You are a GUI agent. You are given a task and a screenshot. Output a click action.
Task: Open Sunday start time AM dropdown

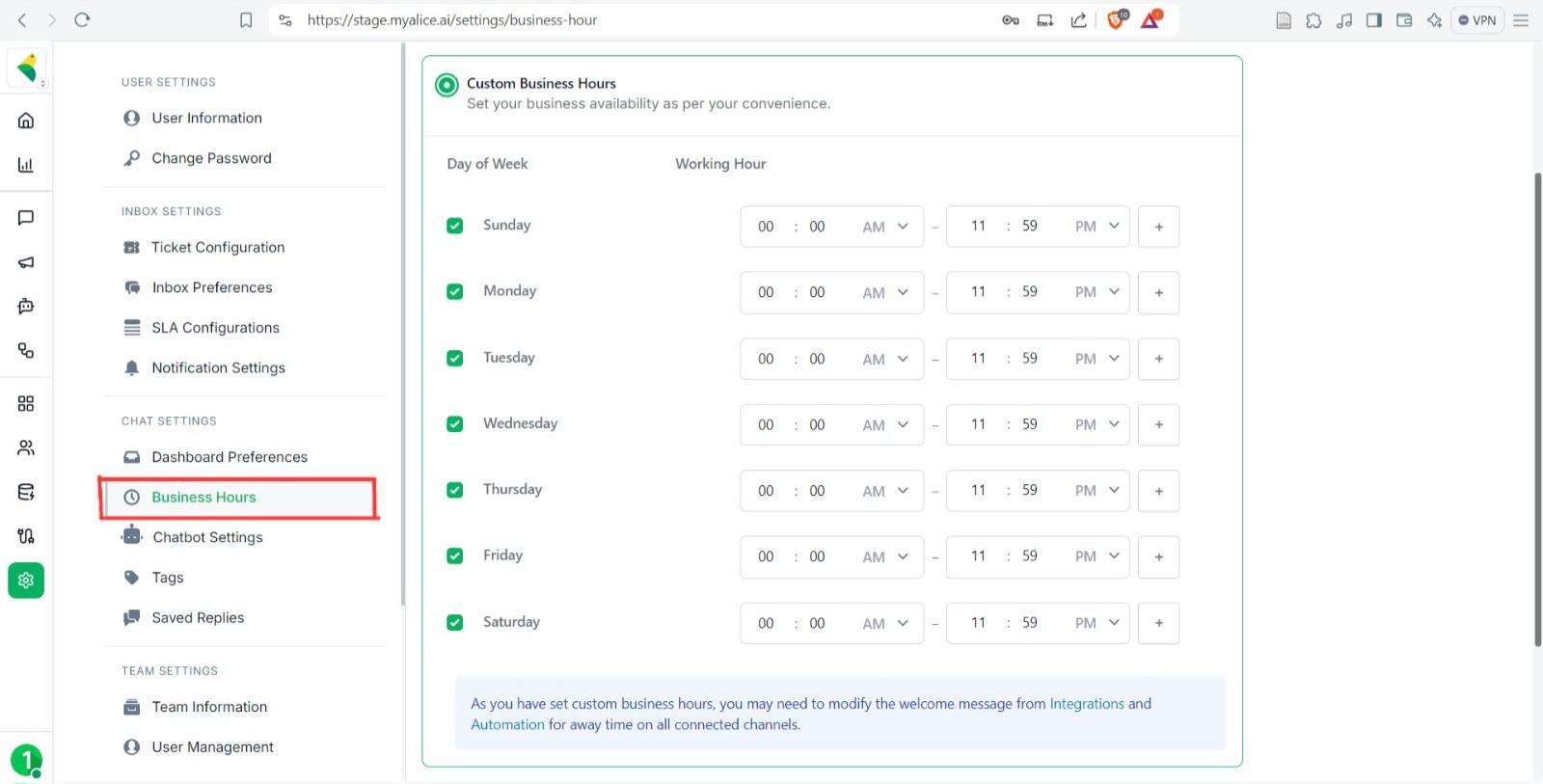coord(885,227)
